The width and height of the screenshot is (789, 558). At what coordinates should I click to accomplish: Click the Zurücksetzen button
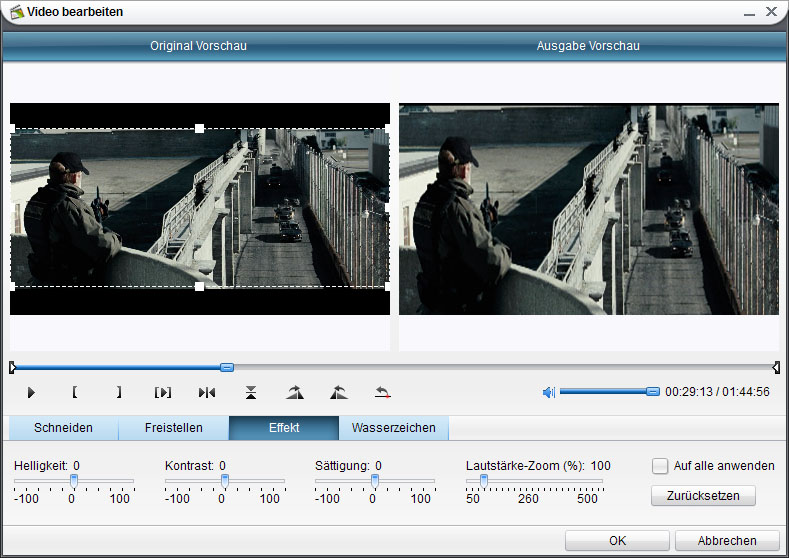click(703, 495)
